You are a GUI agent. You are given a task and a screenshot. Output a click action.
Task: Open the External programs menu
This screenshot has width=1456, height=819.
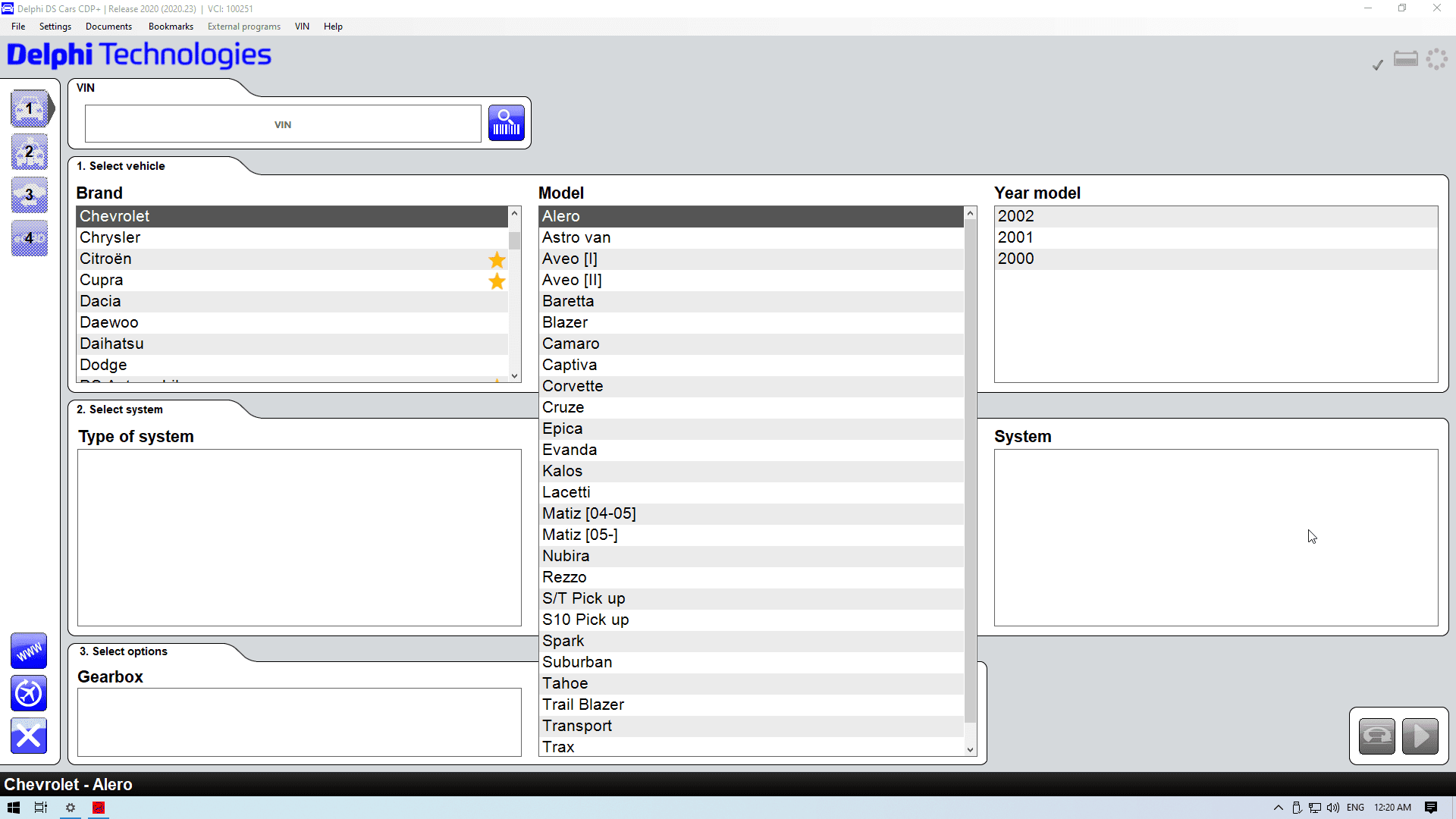click(x=243, y=26)
